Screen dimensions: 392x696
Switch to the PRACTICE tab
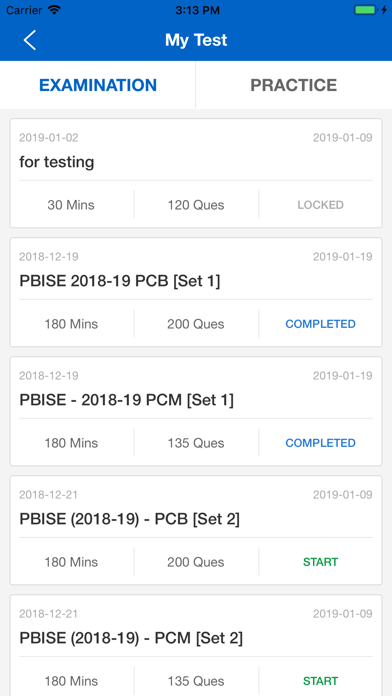coord(293,85)
